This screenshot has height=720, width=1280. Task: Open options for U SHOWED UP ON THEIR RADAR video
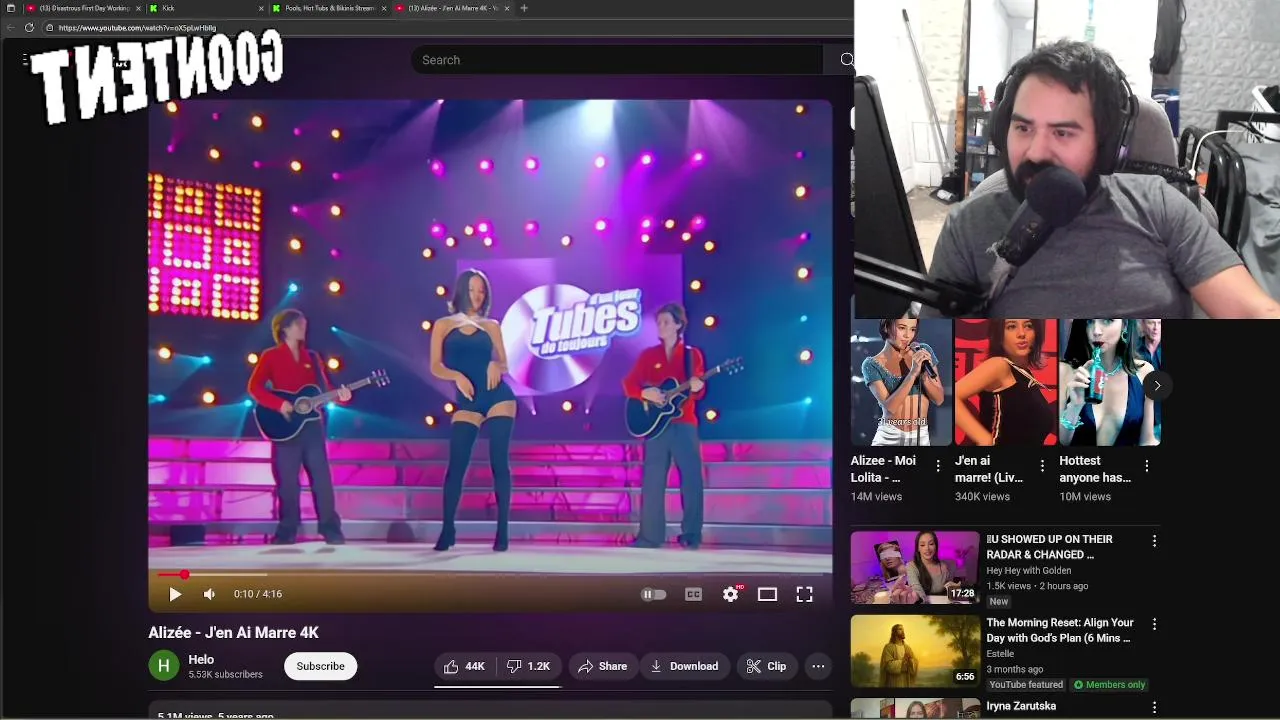point(1154,541)
